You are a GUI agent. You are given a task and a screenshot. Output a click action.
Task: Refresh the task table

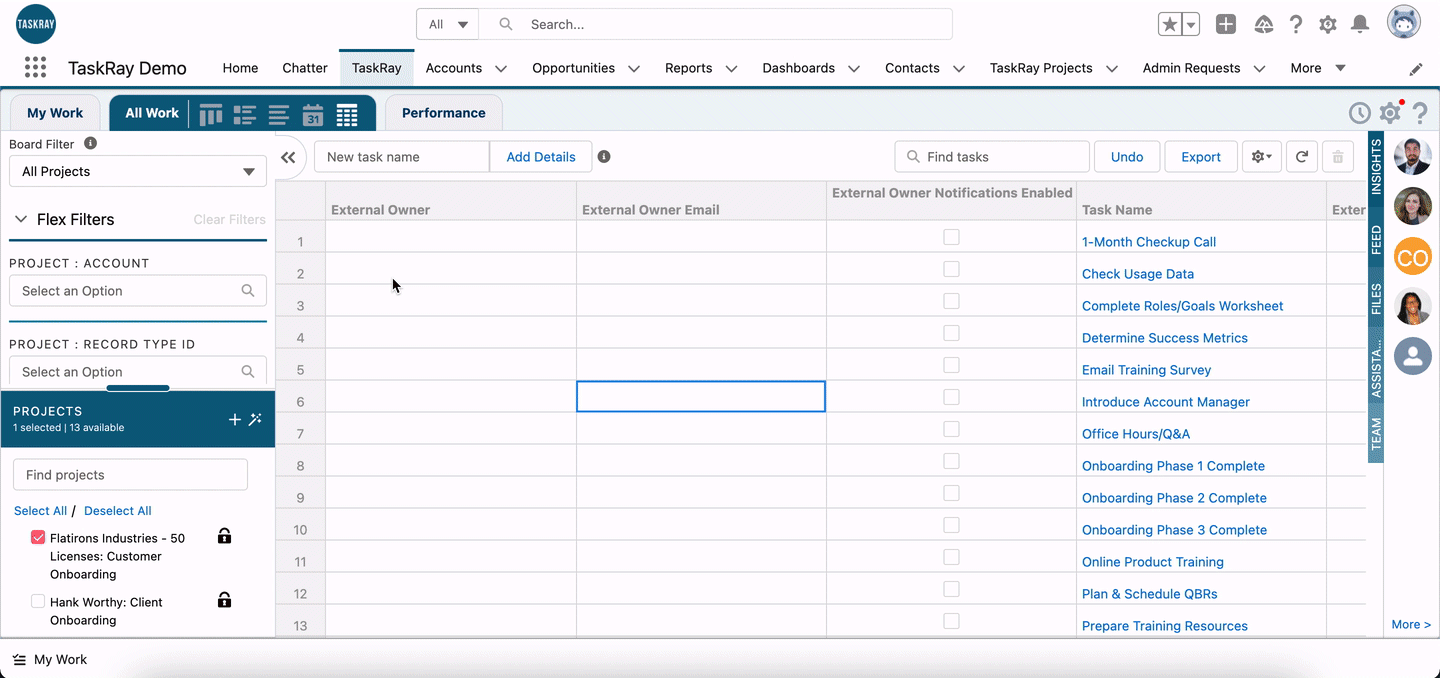point(1302,157)
